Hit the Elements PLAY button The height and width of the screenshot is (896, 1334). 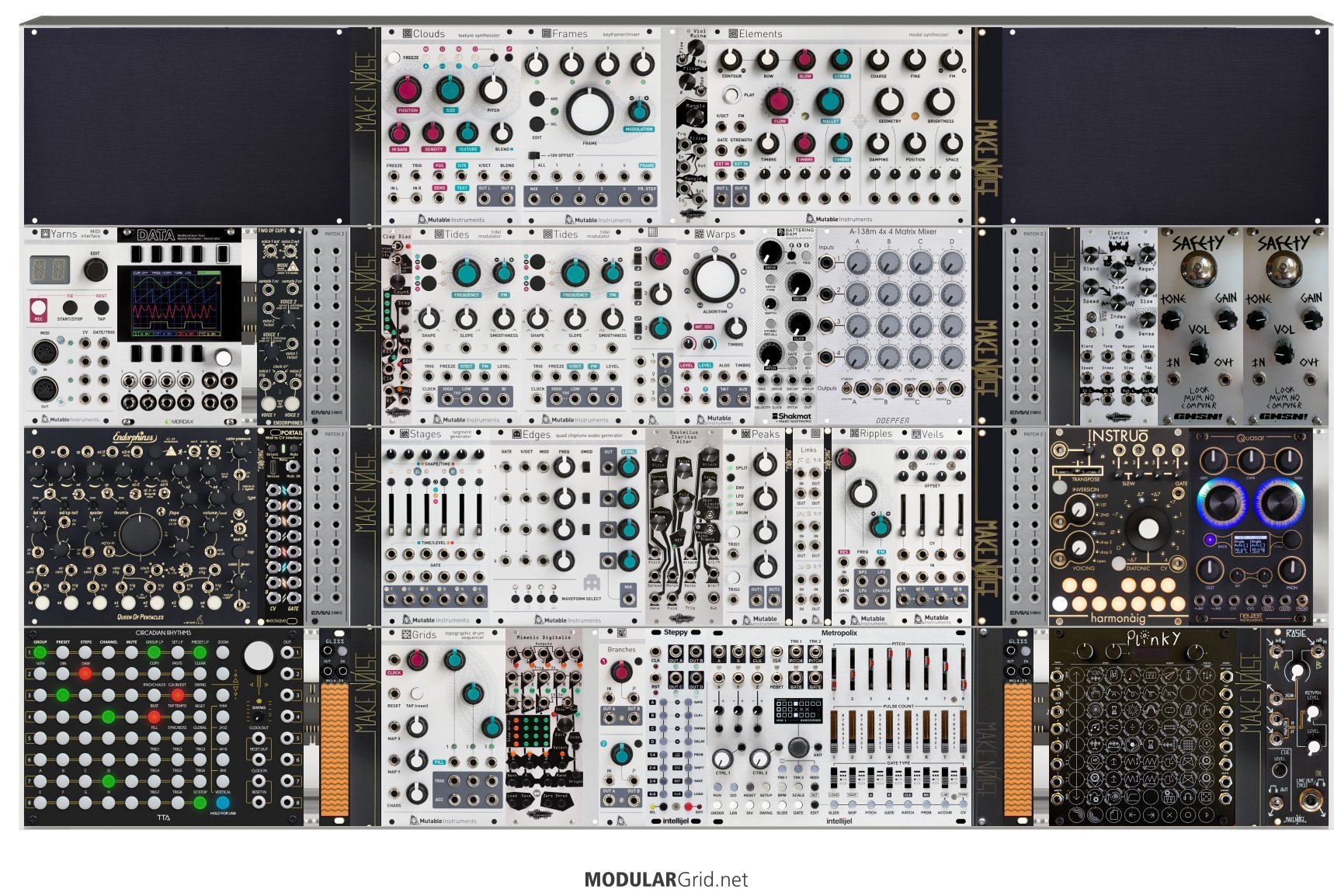(x=731, y=95)
